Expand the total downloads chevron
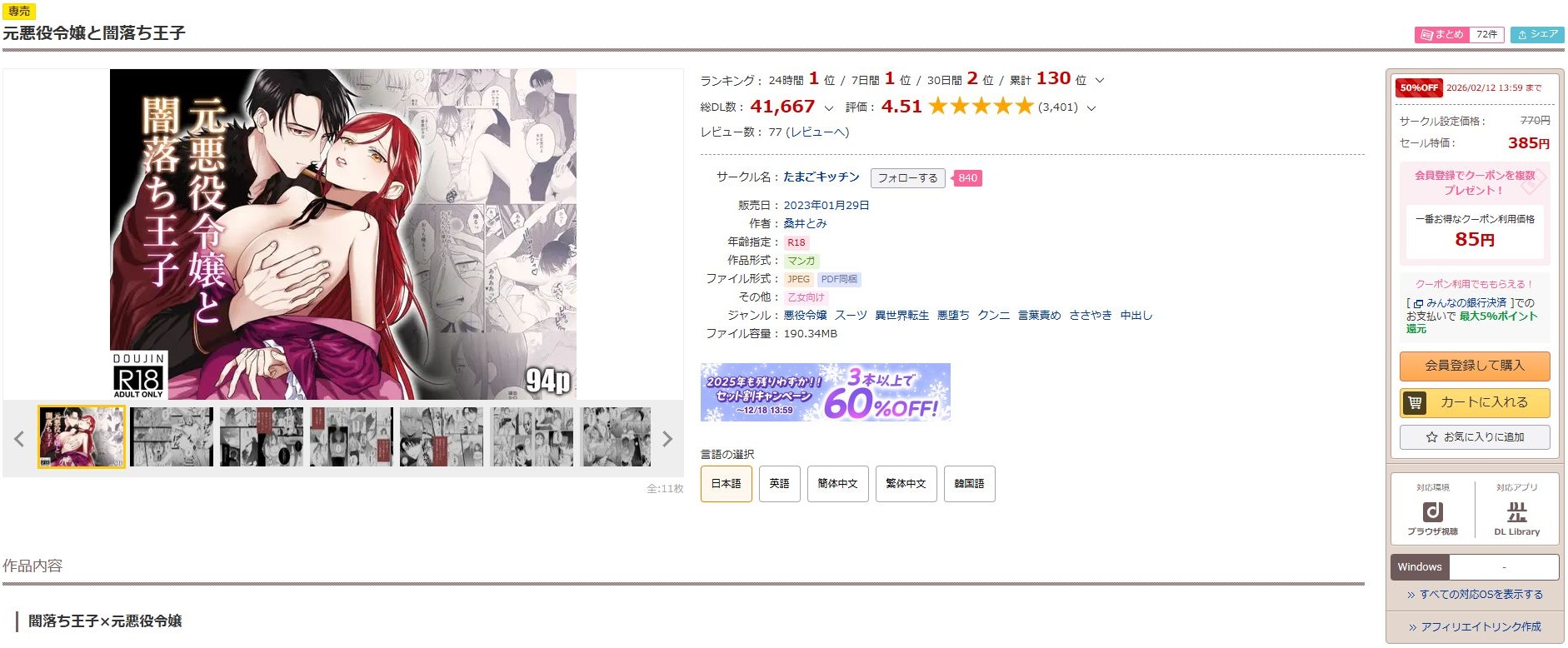The image size is (1568, 648). click(x=828, y=107)
